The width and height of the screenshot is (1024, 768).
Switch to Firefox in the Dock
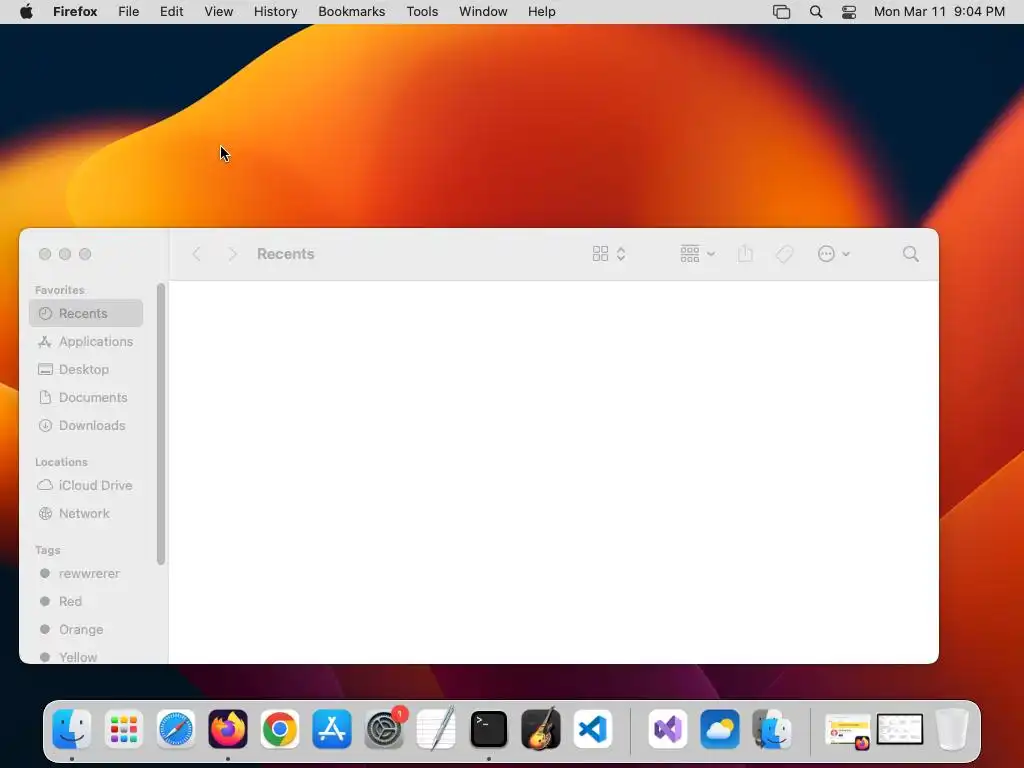coord(228,729)
